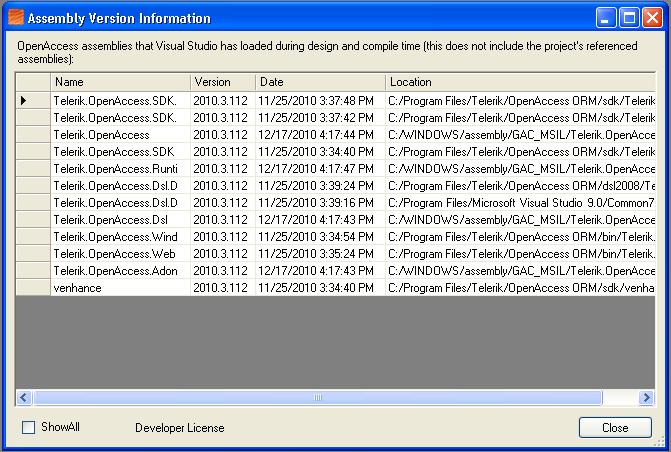Click the row header of Telerik.OpenAccess.Web row
This screenshot has width=671, height=452.
(33, 254)
